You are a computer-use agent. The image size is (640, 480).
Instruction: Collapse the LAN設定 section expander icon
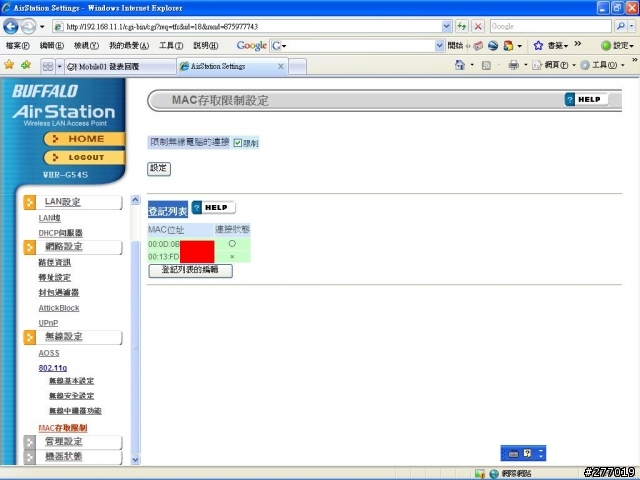click(x=29, y=202)
